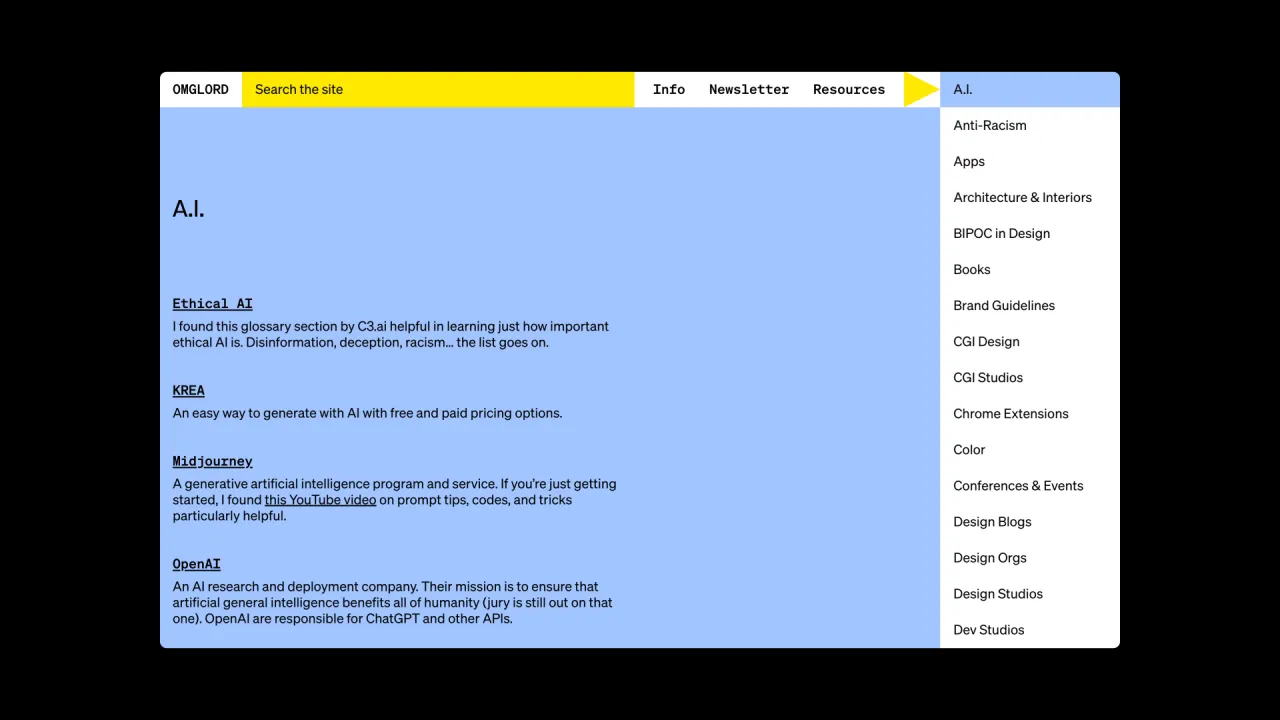Choose Anti-Racism from the resources list

tap(1030, 125)
